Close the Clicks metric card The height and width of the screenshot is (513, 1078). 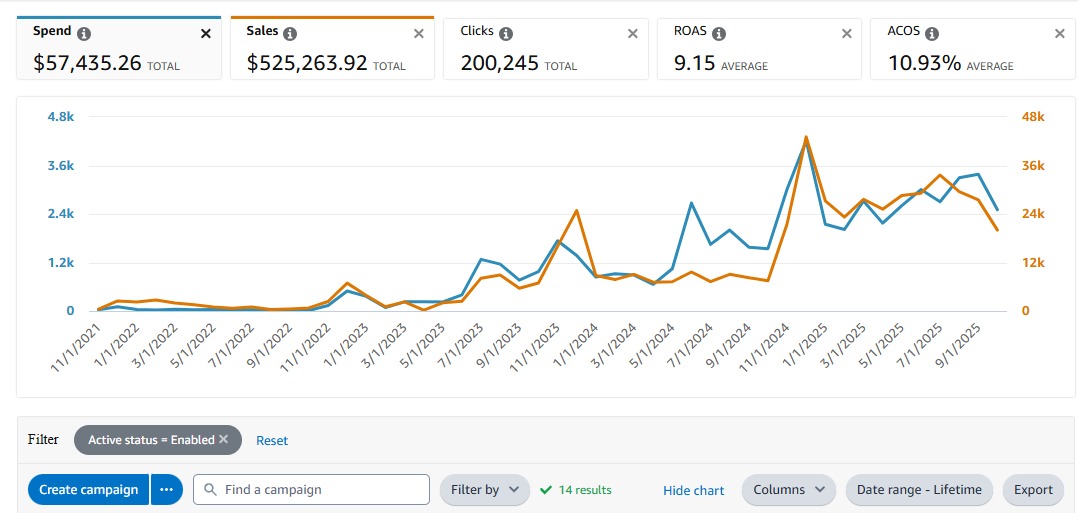pos(632,33)
